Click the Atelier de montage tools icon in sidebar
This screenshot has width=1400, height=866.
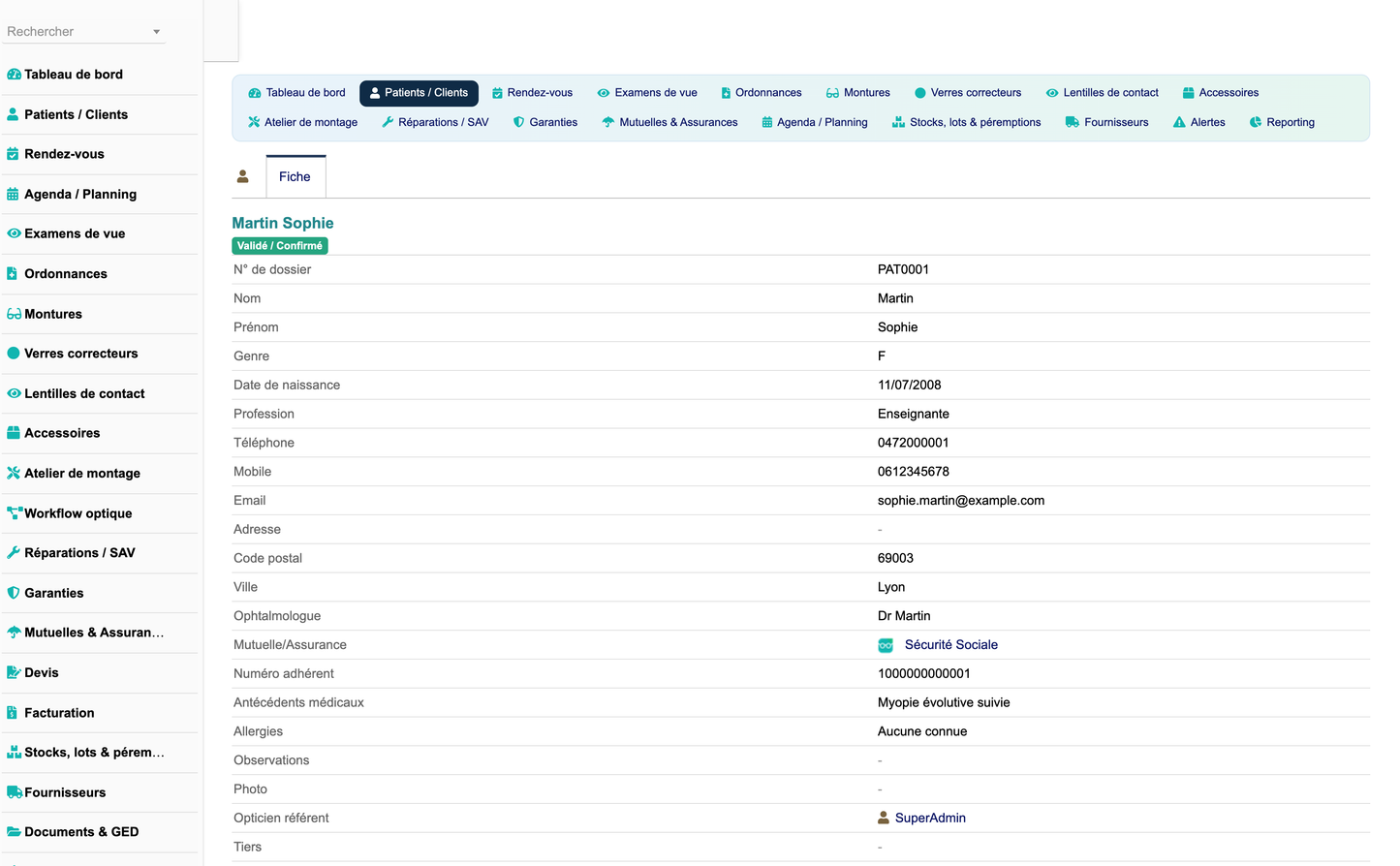click(x=14, y=473)
